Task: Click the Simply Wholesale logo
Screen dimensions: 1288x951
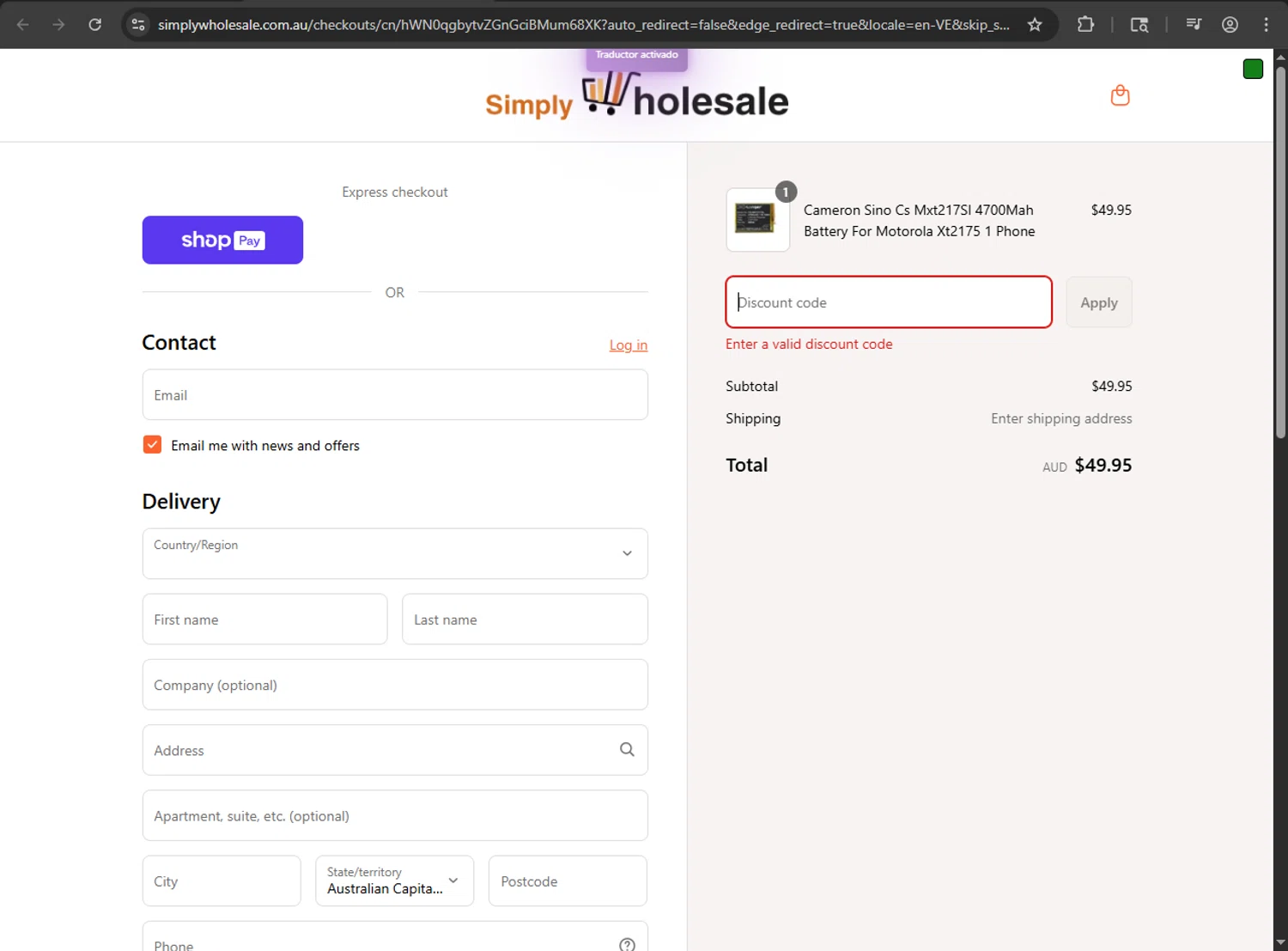Action: pos(636,96)
